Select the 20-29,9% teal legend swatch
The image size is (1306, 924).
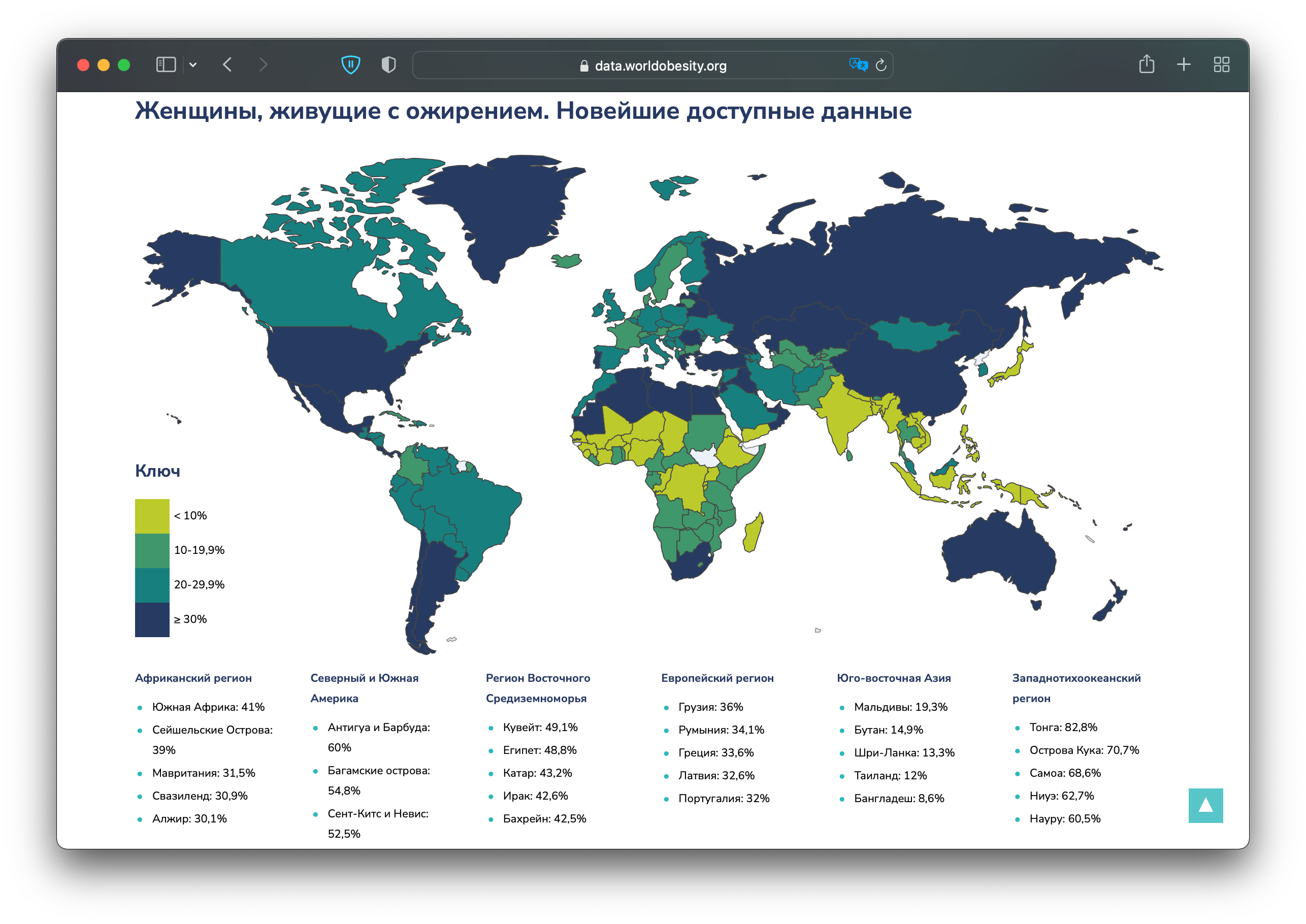point(152,585)
